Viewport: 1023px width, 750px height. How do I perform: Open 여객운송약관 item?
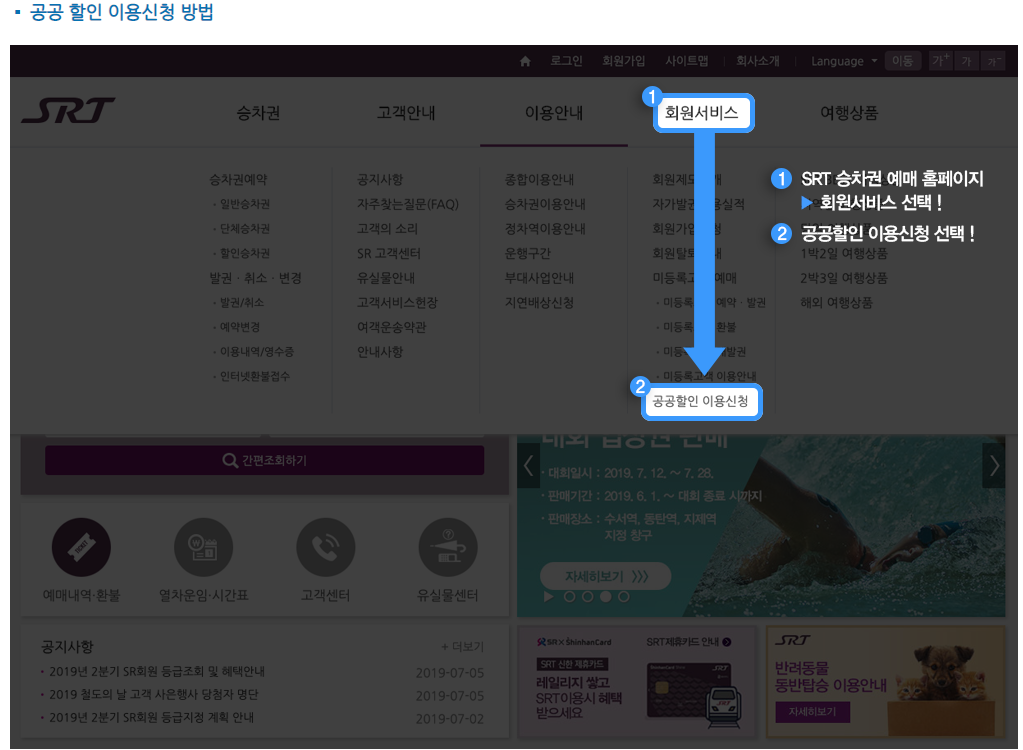(x=391, y=327)
